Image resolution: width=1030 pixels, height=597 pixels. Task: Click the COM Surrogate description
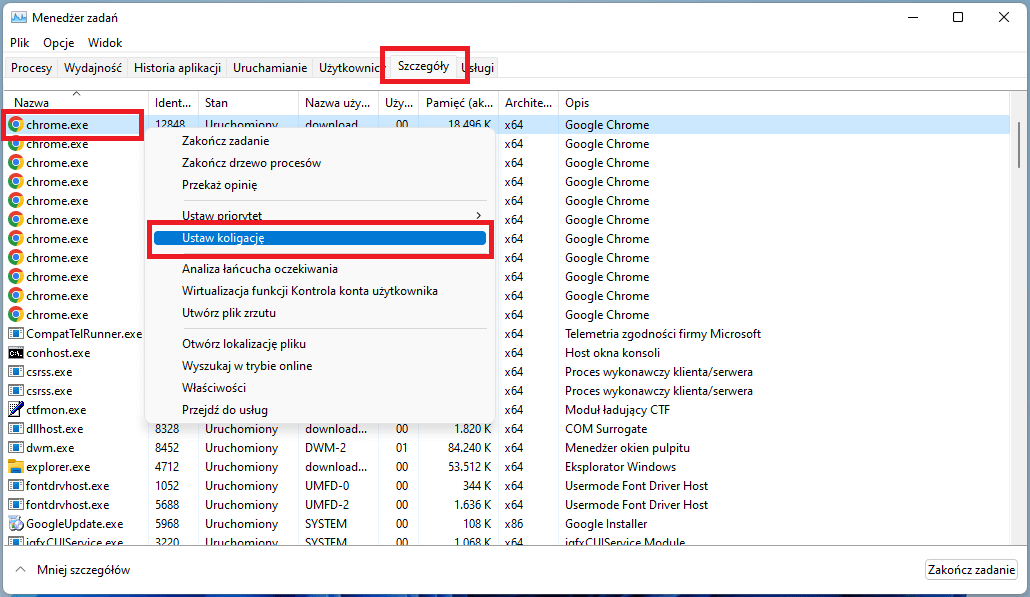(606, 429)
